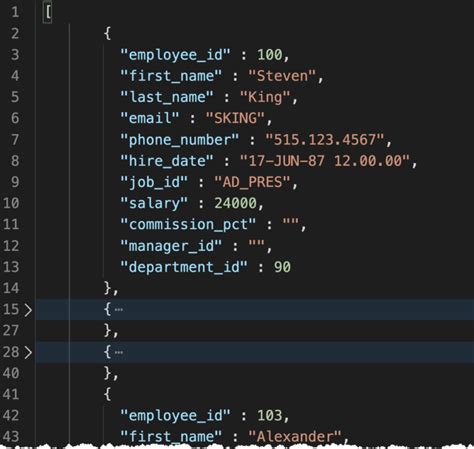Click the "King" value
Image resolution: width=474 pixels, height=449 pixels.
265,97
